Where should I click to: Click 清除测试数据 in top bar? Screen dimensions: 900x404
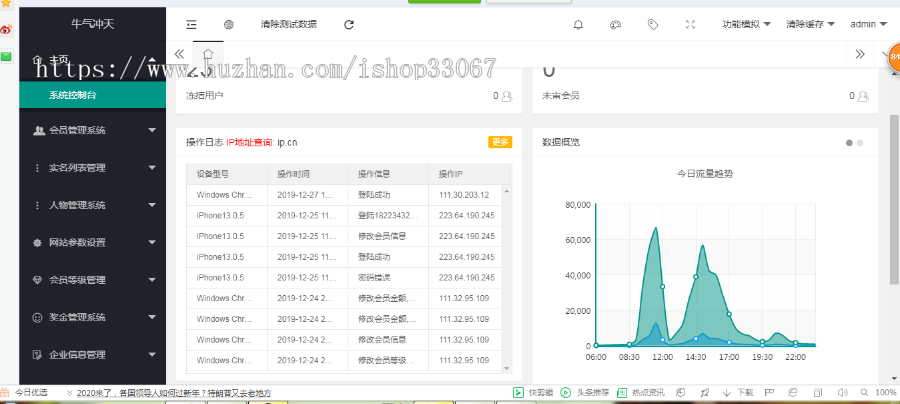(289, 24)
